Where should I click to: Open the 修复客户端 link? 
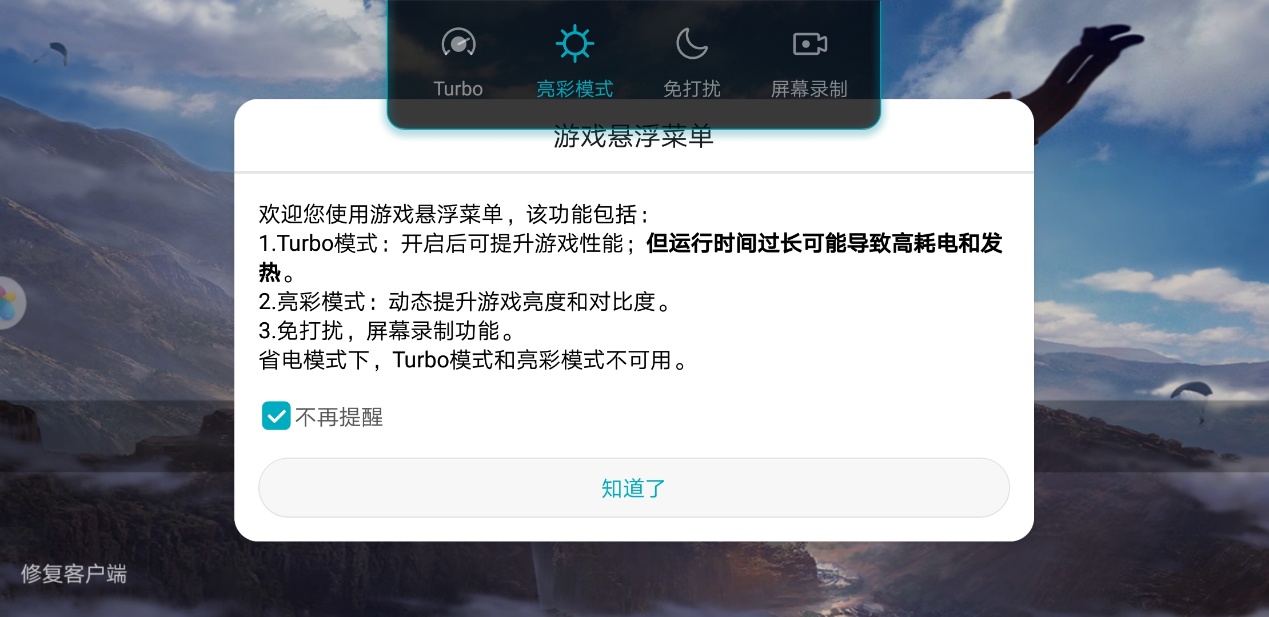pos(74,574)
